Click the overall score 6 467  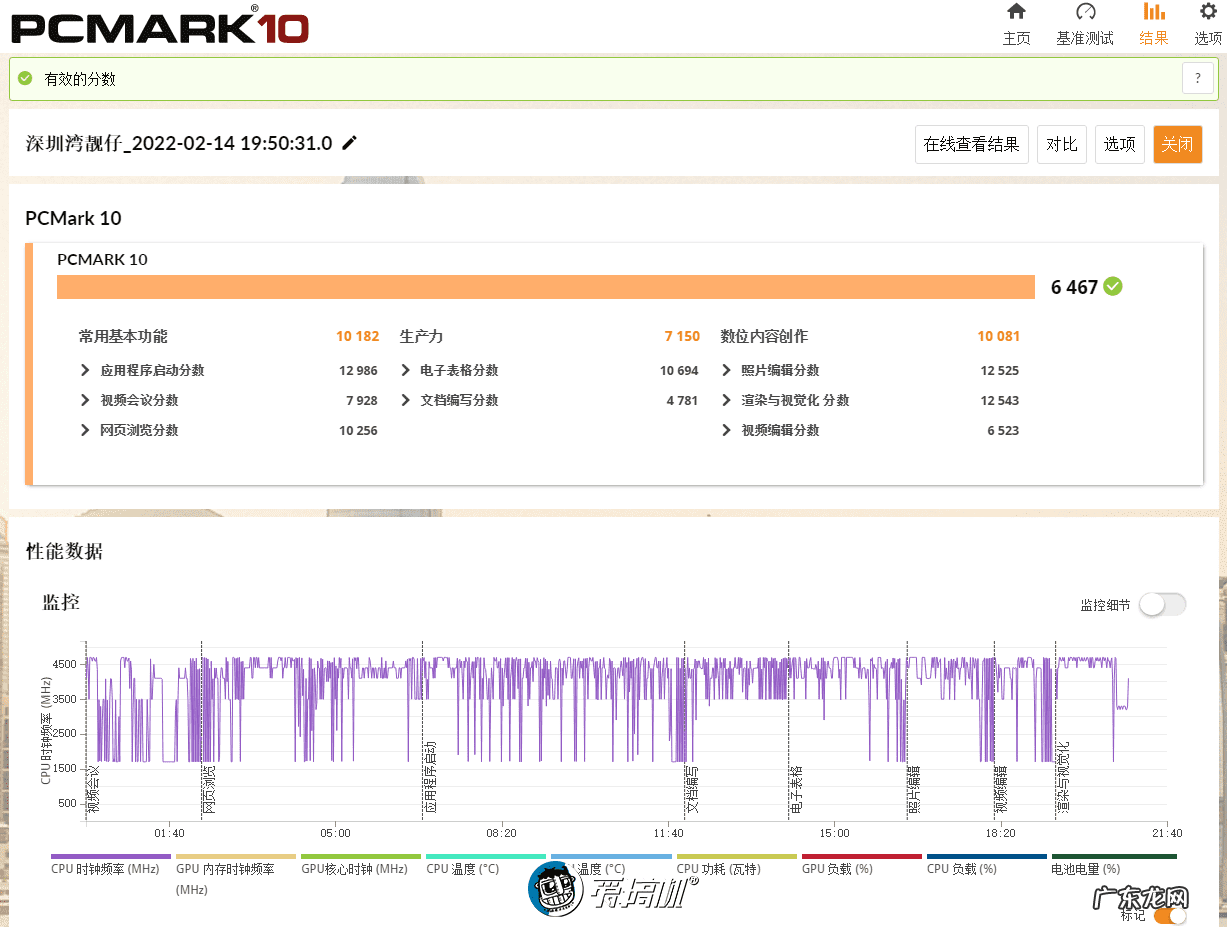point(1074,287)
